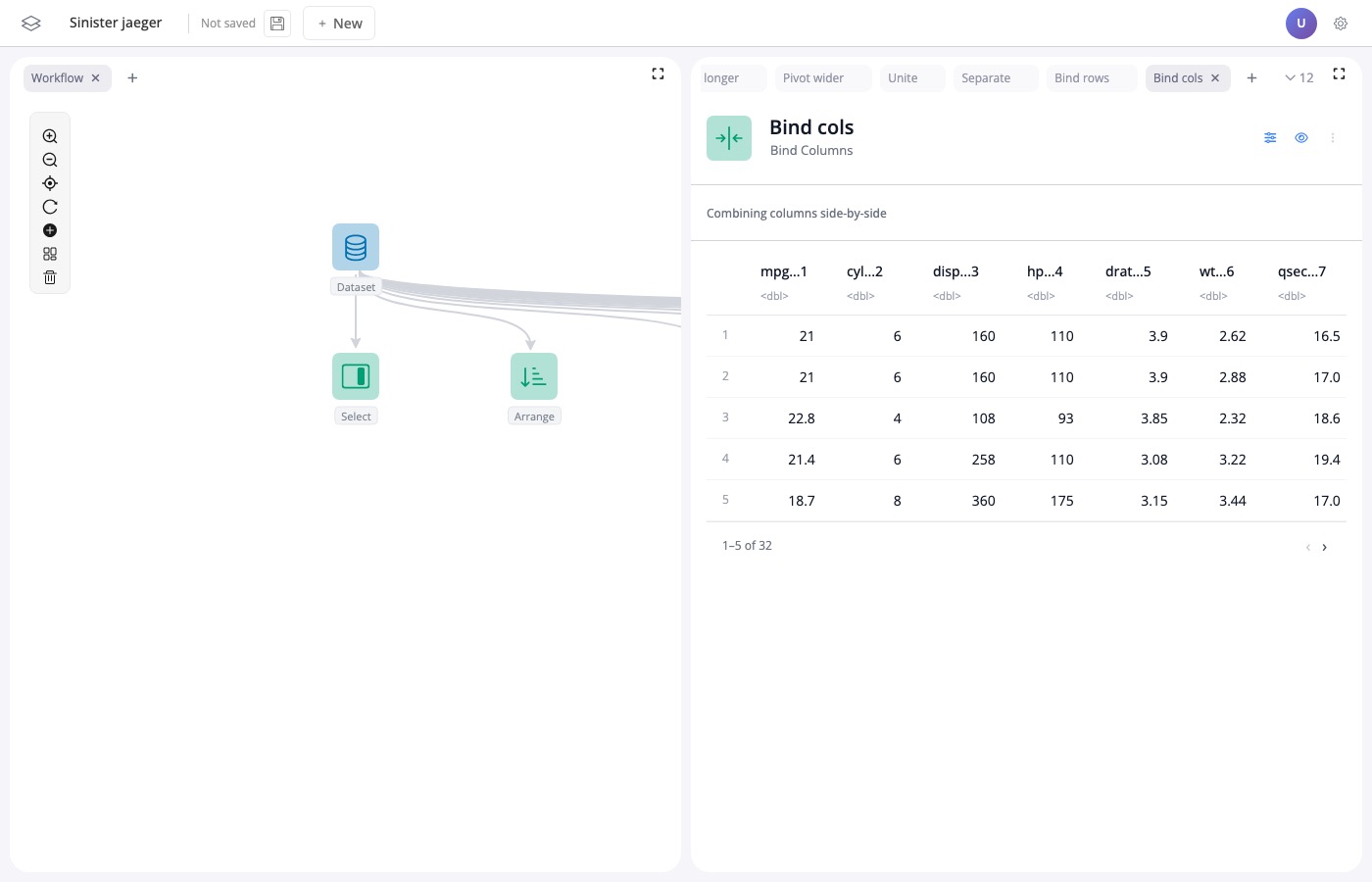Expand hidden steps with the plus next to tabs
The image size is (1372, 882).
[x=1251, y=77]
